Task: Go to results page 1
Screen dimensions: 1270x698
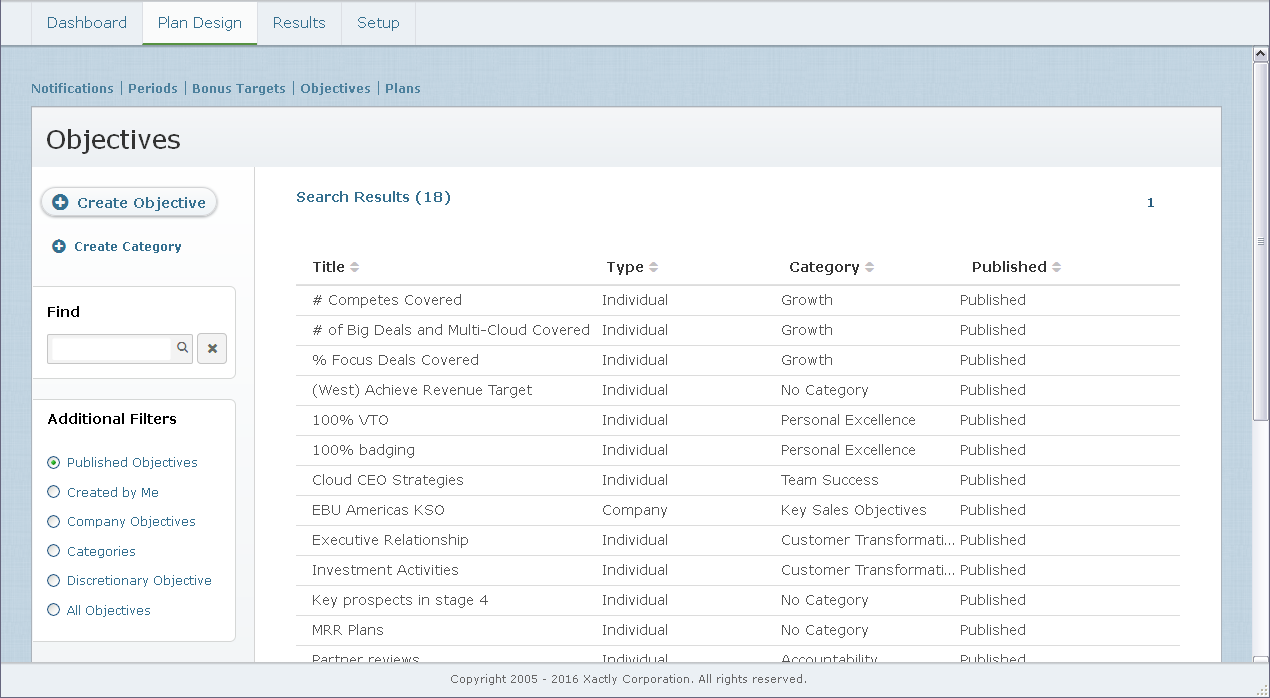Action: (x=1150, y=203)
